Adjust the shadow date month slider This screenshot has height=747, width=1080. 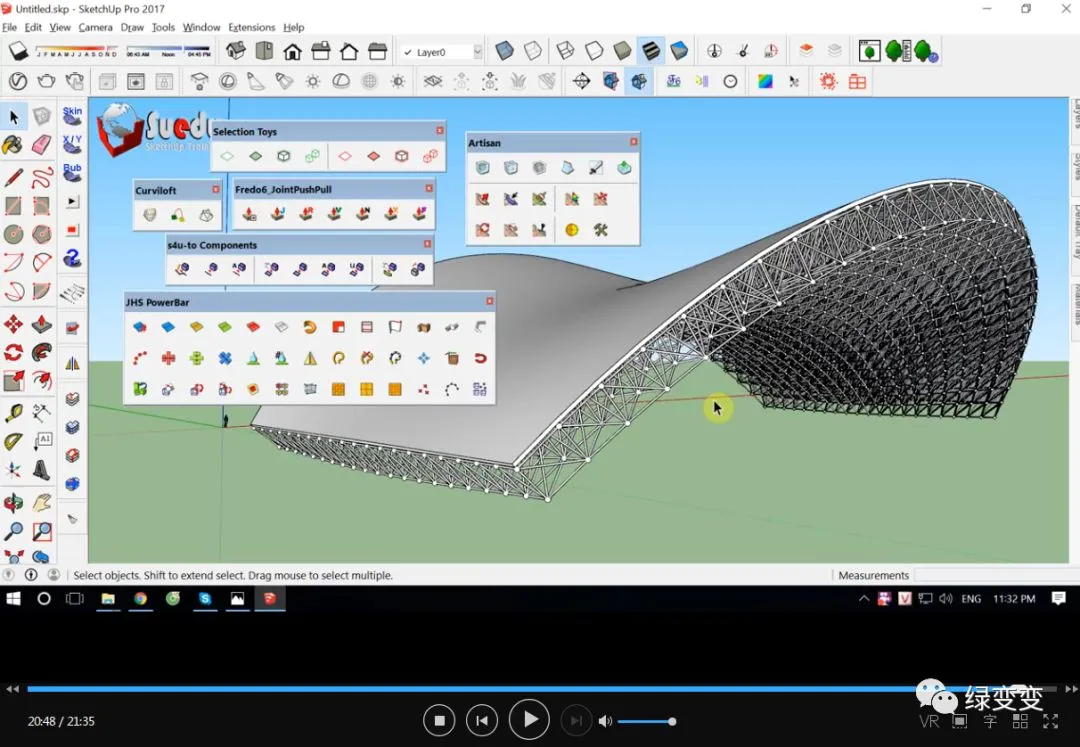76,51
